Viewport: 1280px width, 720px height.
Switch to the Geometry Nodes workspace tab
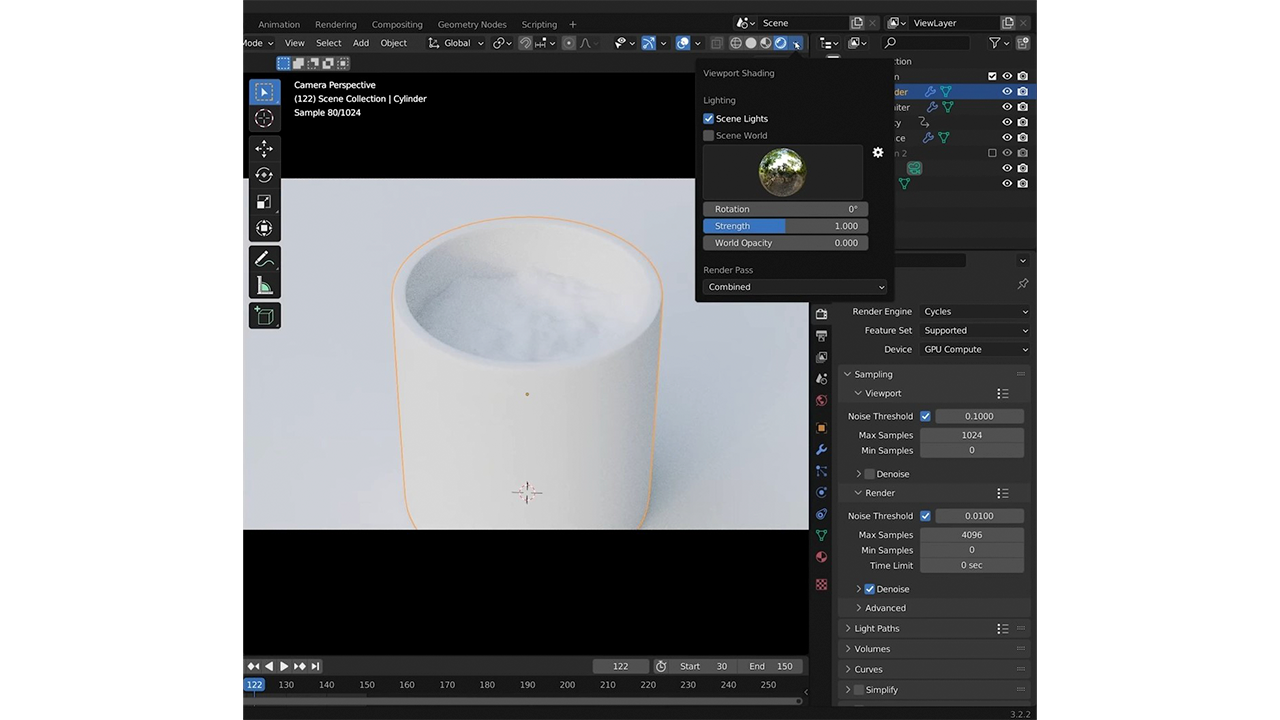coord(472,24)
